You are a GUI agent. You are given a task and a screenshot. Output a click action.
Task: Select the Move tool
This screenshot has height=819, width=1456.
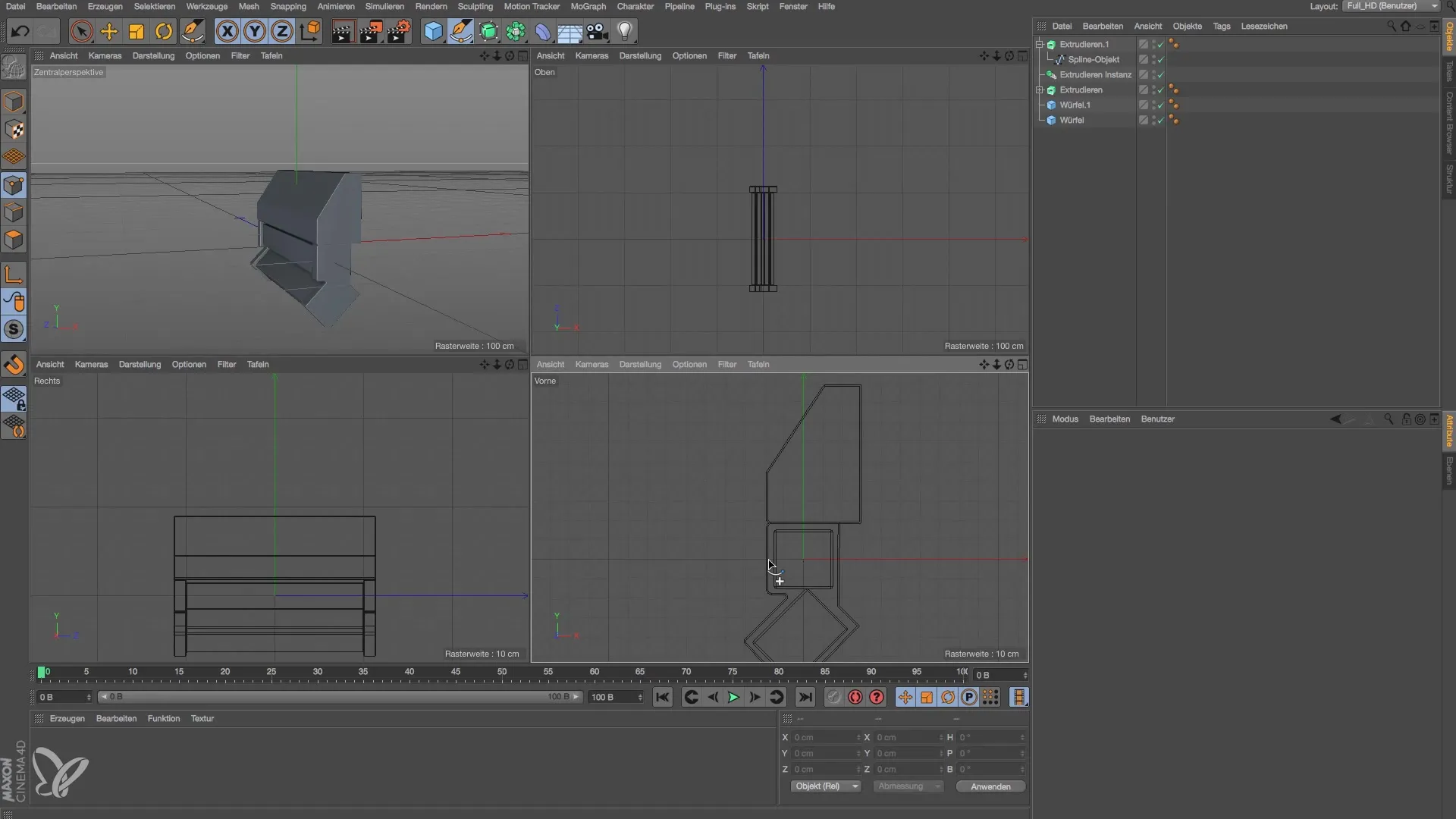(x=109, y=31)
